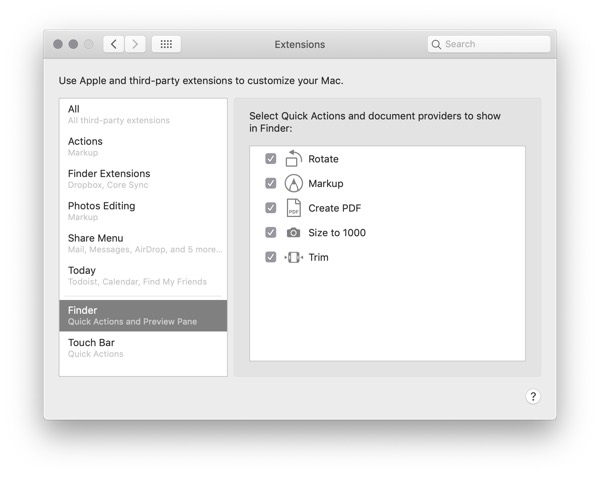
Task: Click the Markup pen icon
Action: click(293, 183)
